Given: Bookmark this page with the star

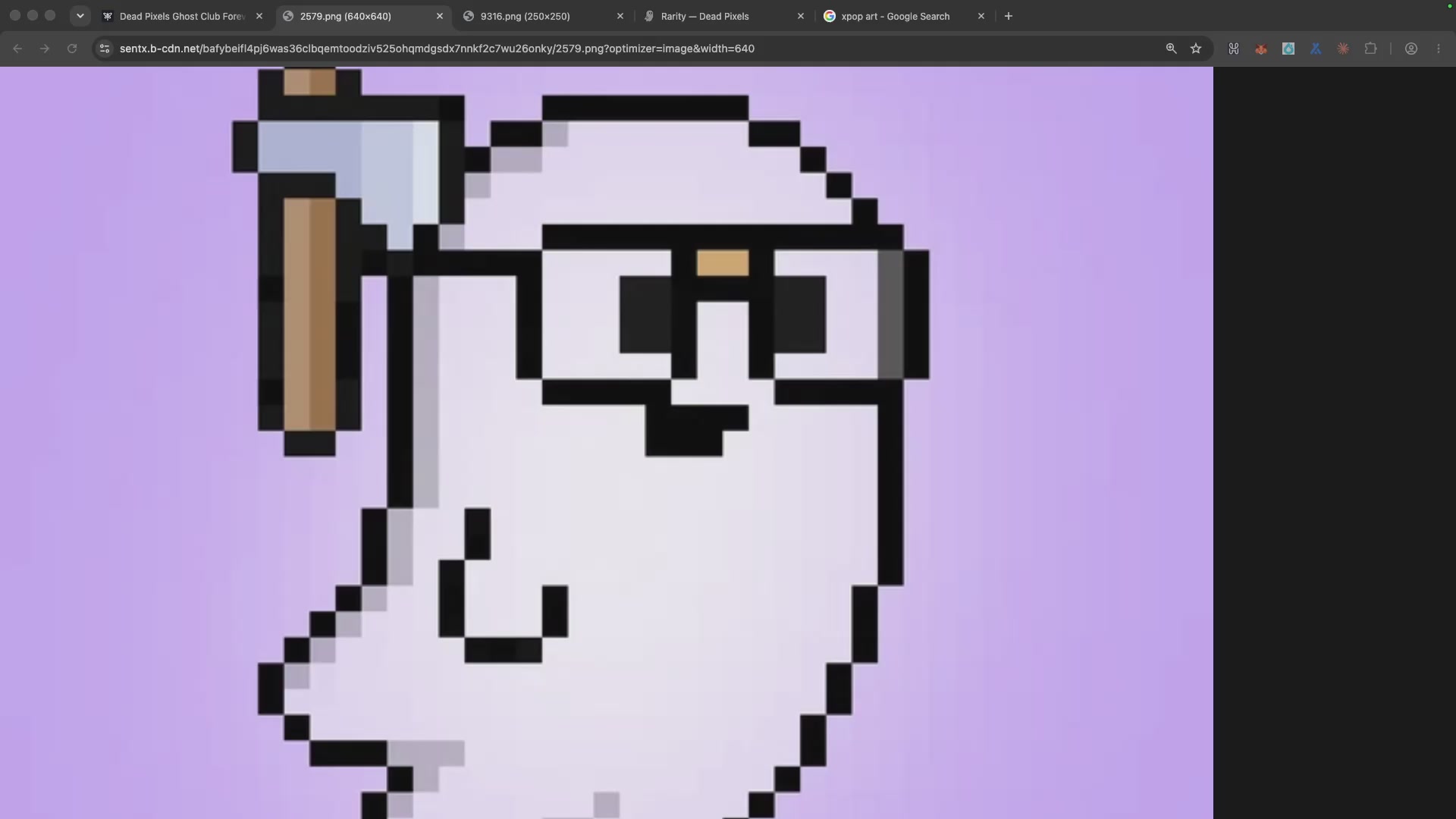Looking at the screenshot, I should tap(1196, 49).
